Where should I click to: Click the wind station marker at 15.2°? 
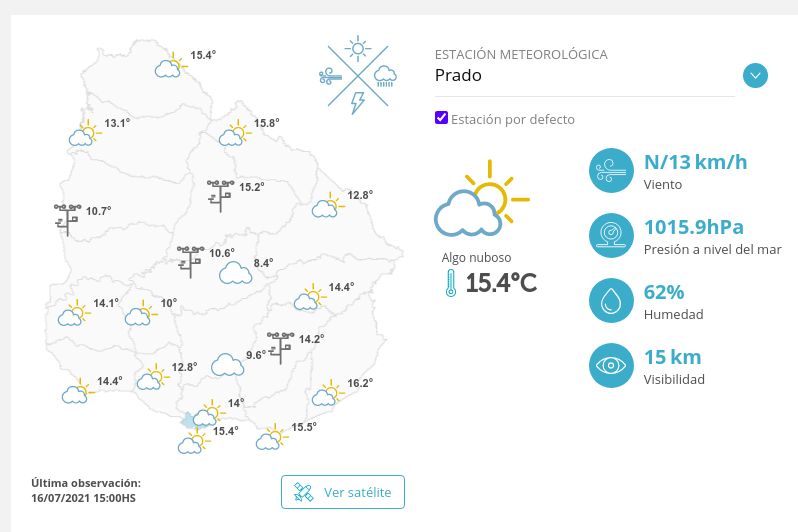coord(220,194)
